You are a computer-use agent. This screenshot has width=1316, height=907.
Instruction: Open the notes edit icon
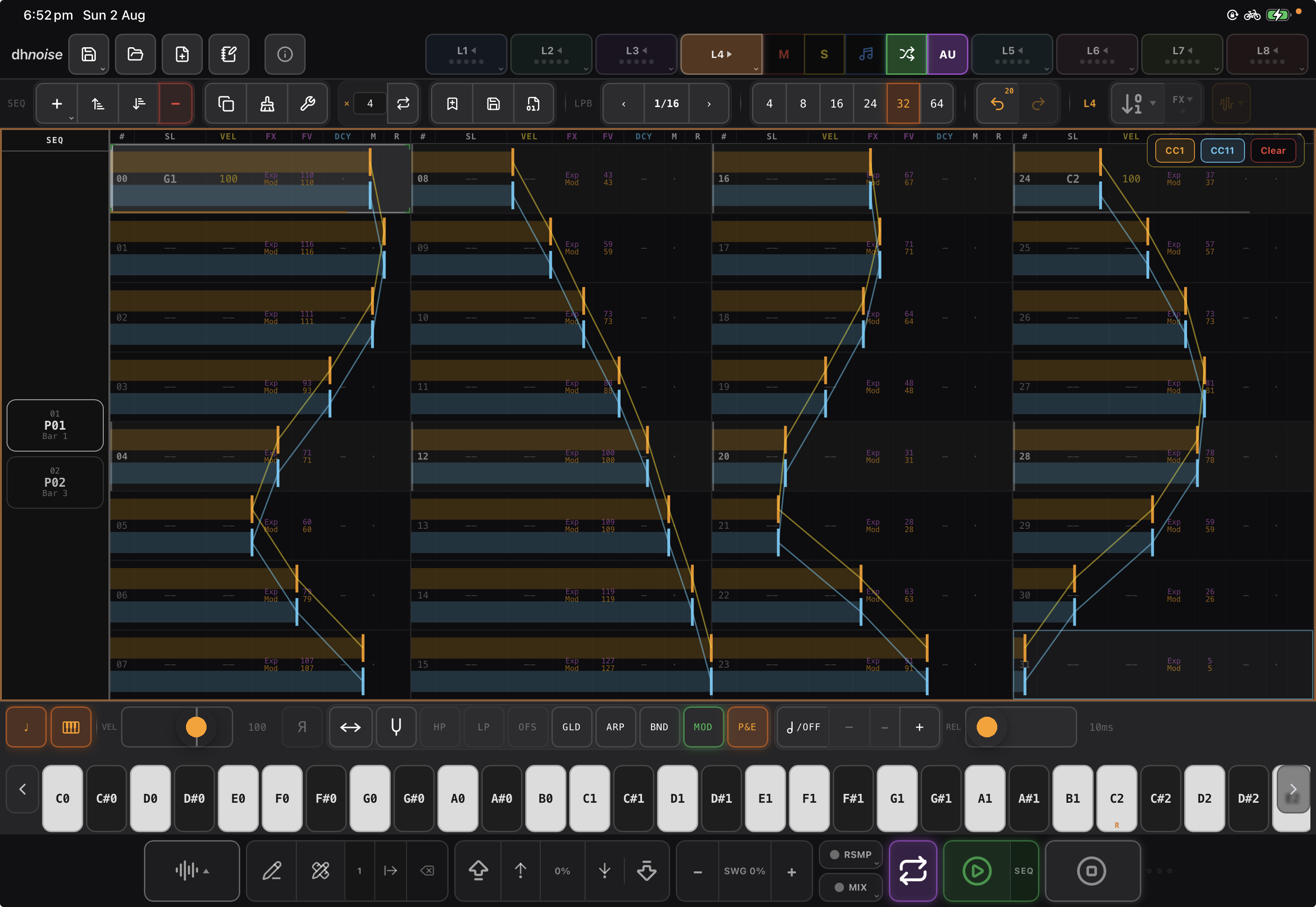[229, 55]
